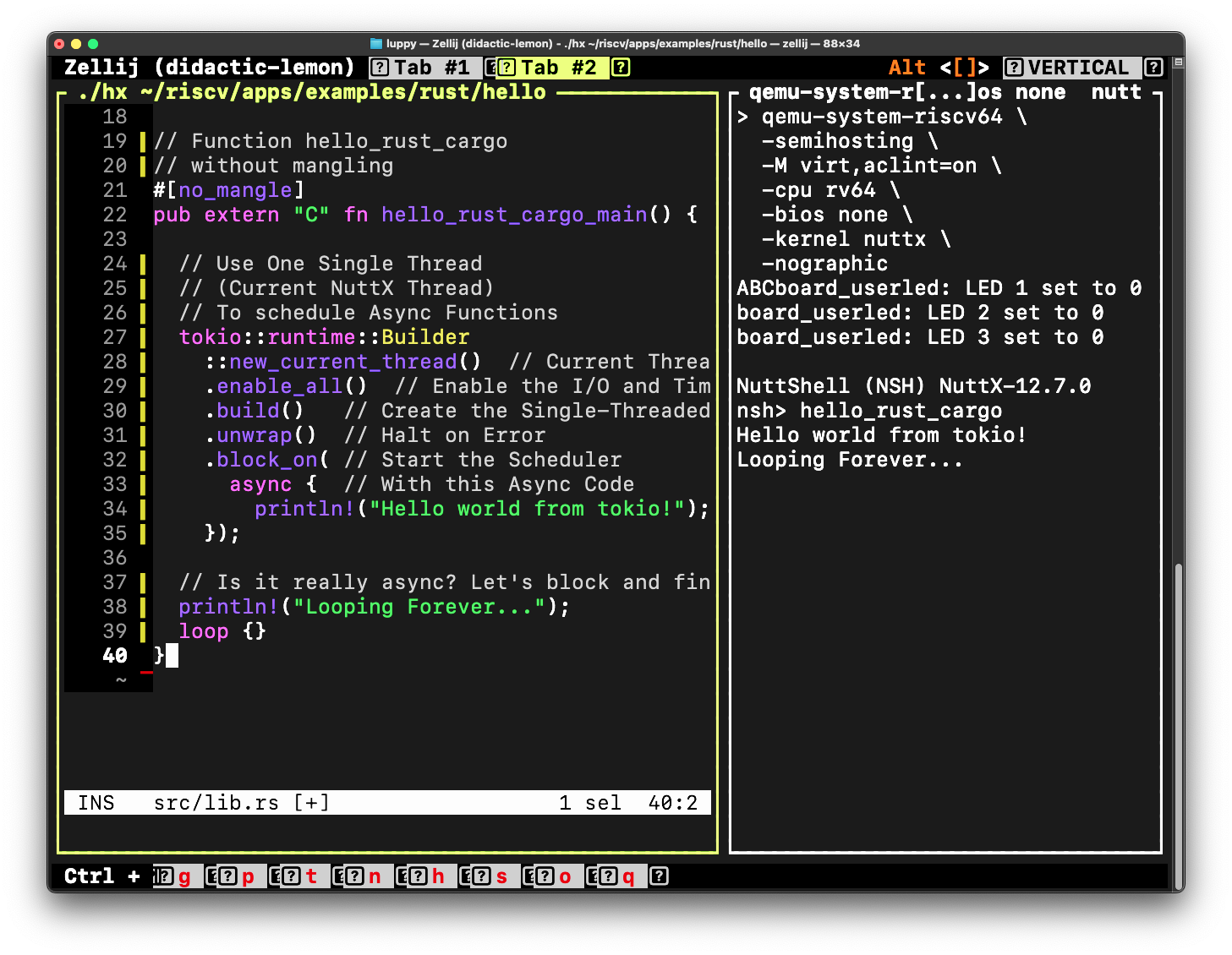Click the Alt <[]> layout switch hint

[x=938, y=68]
